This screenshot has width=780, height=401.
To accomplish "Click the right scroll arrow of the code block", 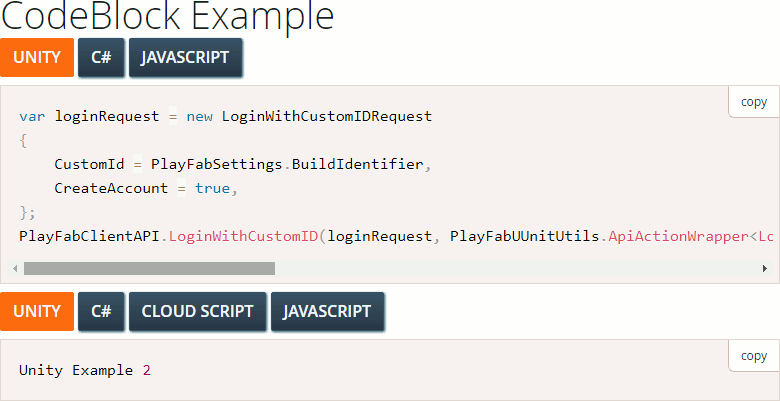I will (x=765, y=269).
